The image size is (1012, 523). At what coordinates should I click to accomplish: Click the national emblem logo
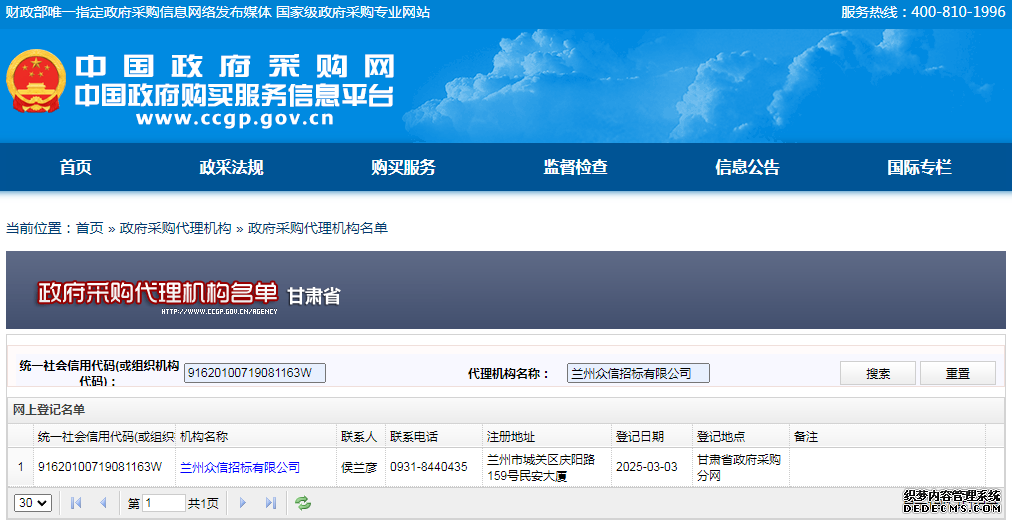click(x=37, y=82)
